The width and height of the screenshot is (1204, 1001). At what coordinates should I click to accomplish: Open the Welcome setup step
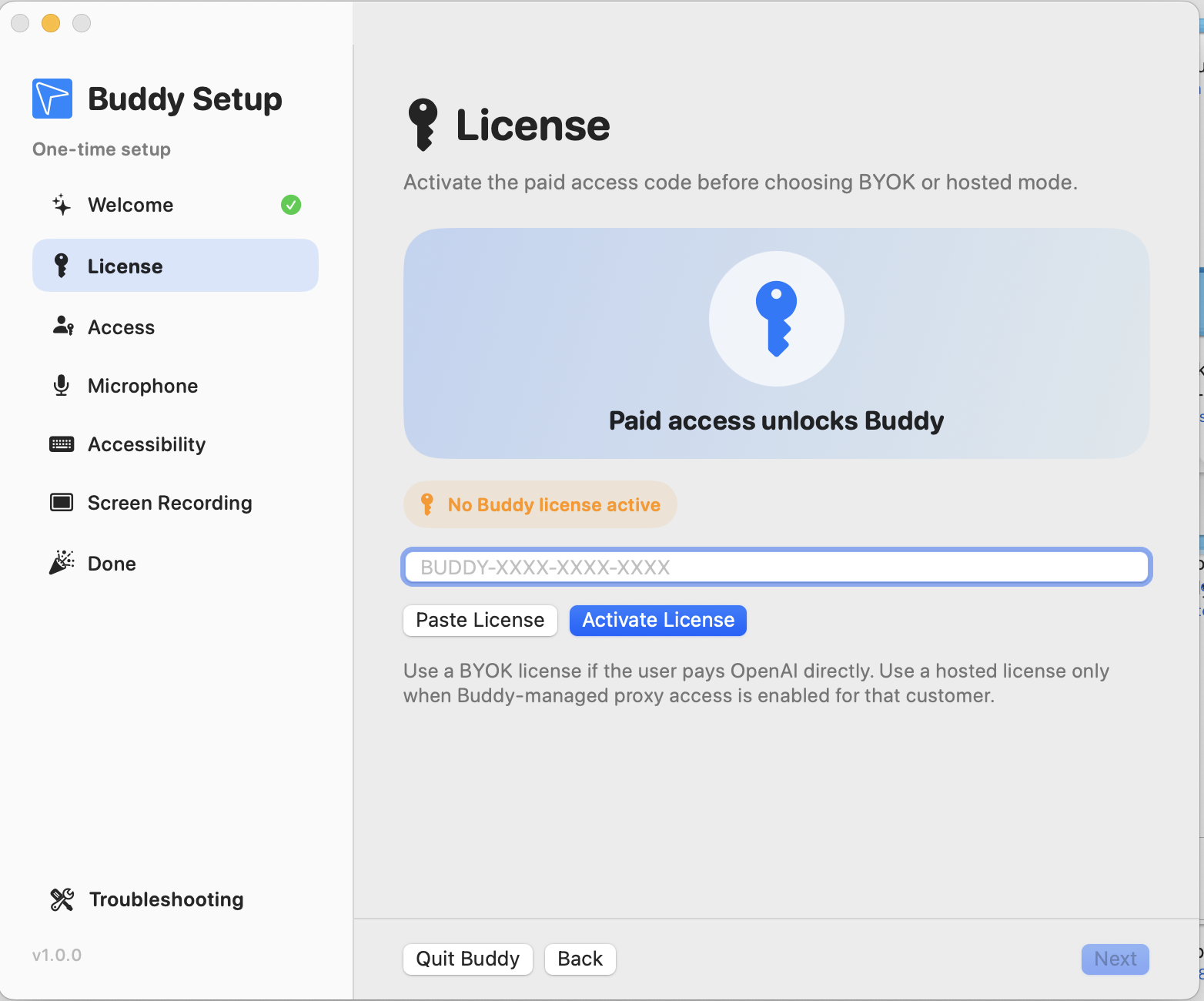pos(176,205)
